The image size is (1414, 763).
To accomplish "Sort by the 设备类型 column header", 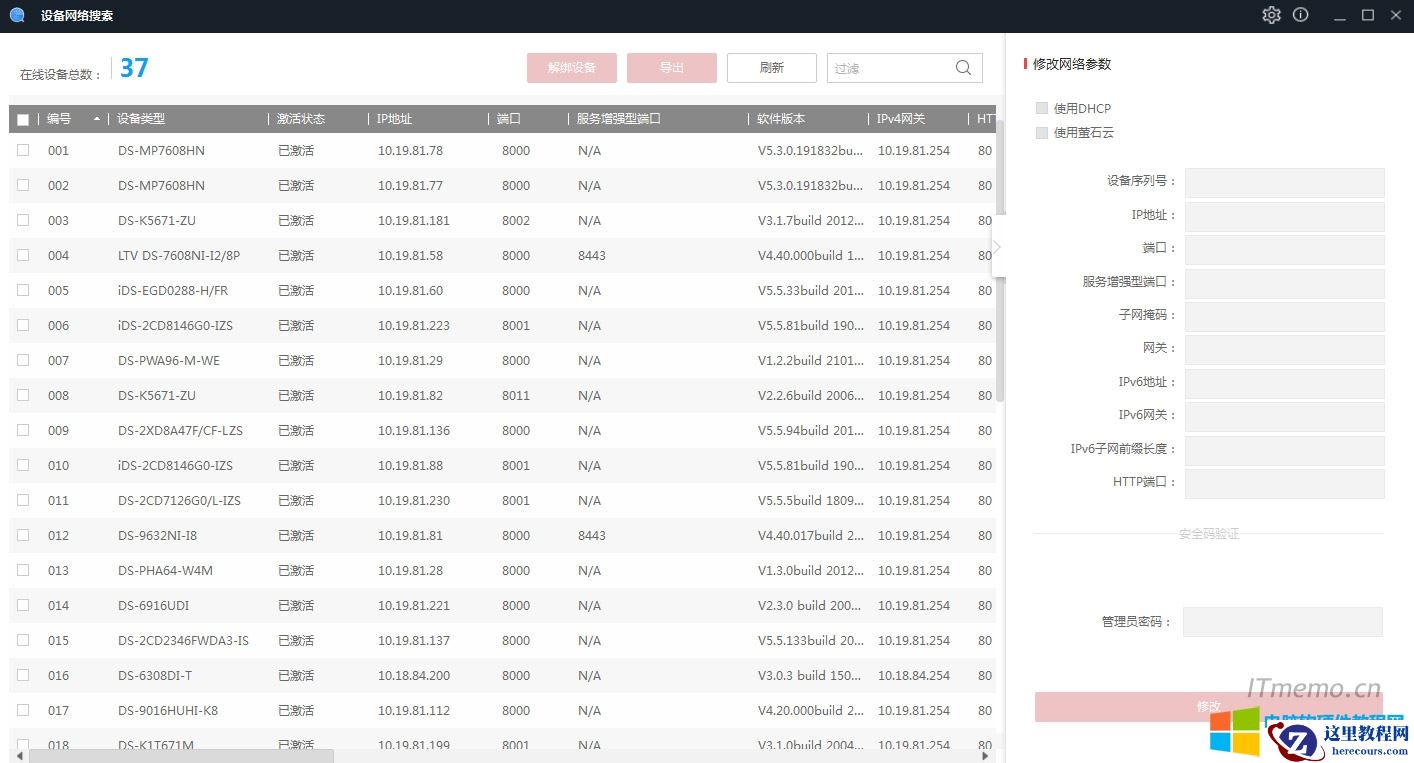I will coord(141,119).
